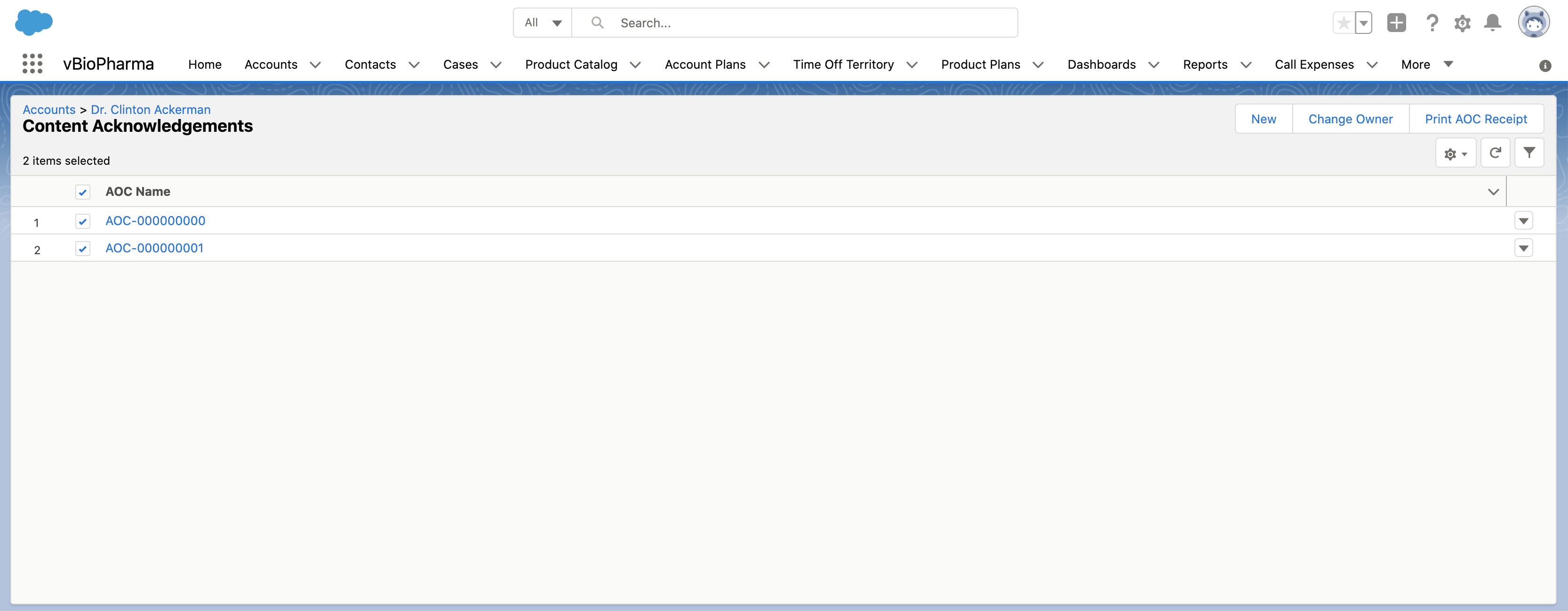The width and height of the screenshot is (1568, 611).
Task: Deselect the AOC-000000000 row checkbox
Action: tap(83, 221)
